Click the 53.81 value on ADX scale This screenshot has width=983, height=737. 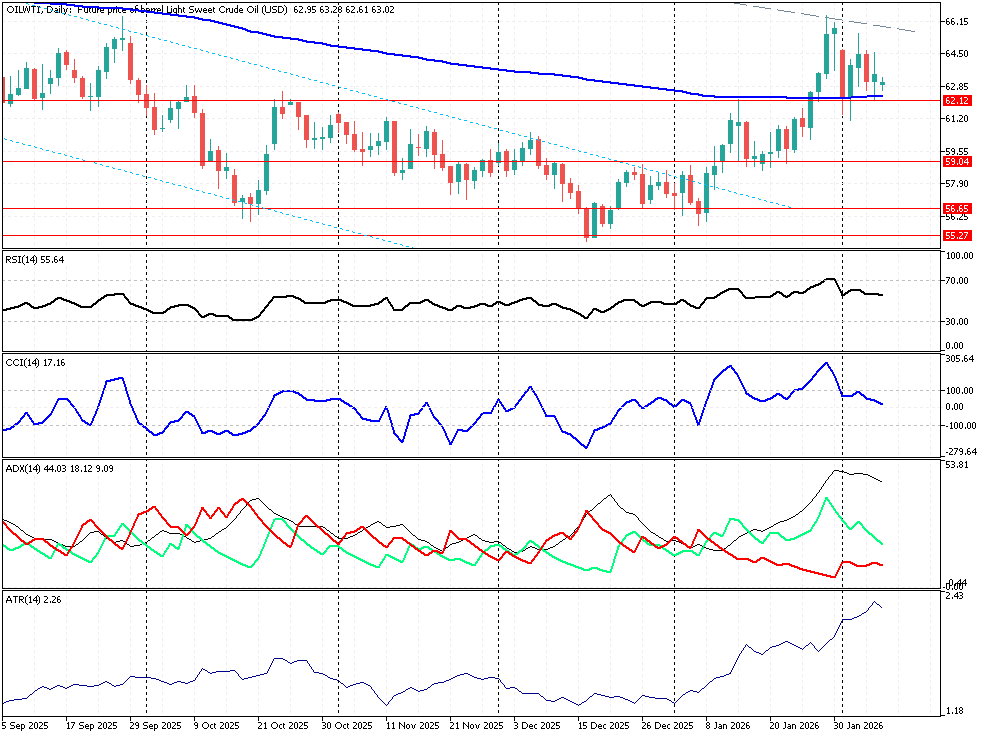[x=955, y=466]
